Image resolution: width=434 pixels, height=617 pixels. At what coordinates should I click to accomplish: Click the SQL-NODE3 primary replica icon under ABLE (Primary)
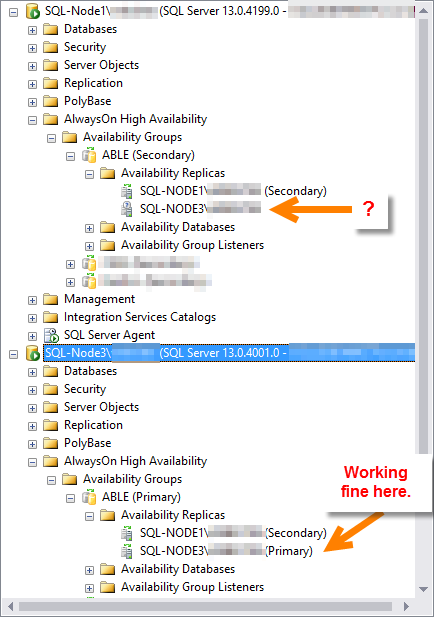click(127, 551)
